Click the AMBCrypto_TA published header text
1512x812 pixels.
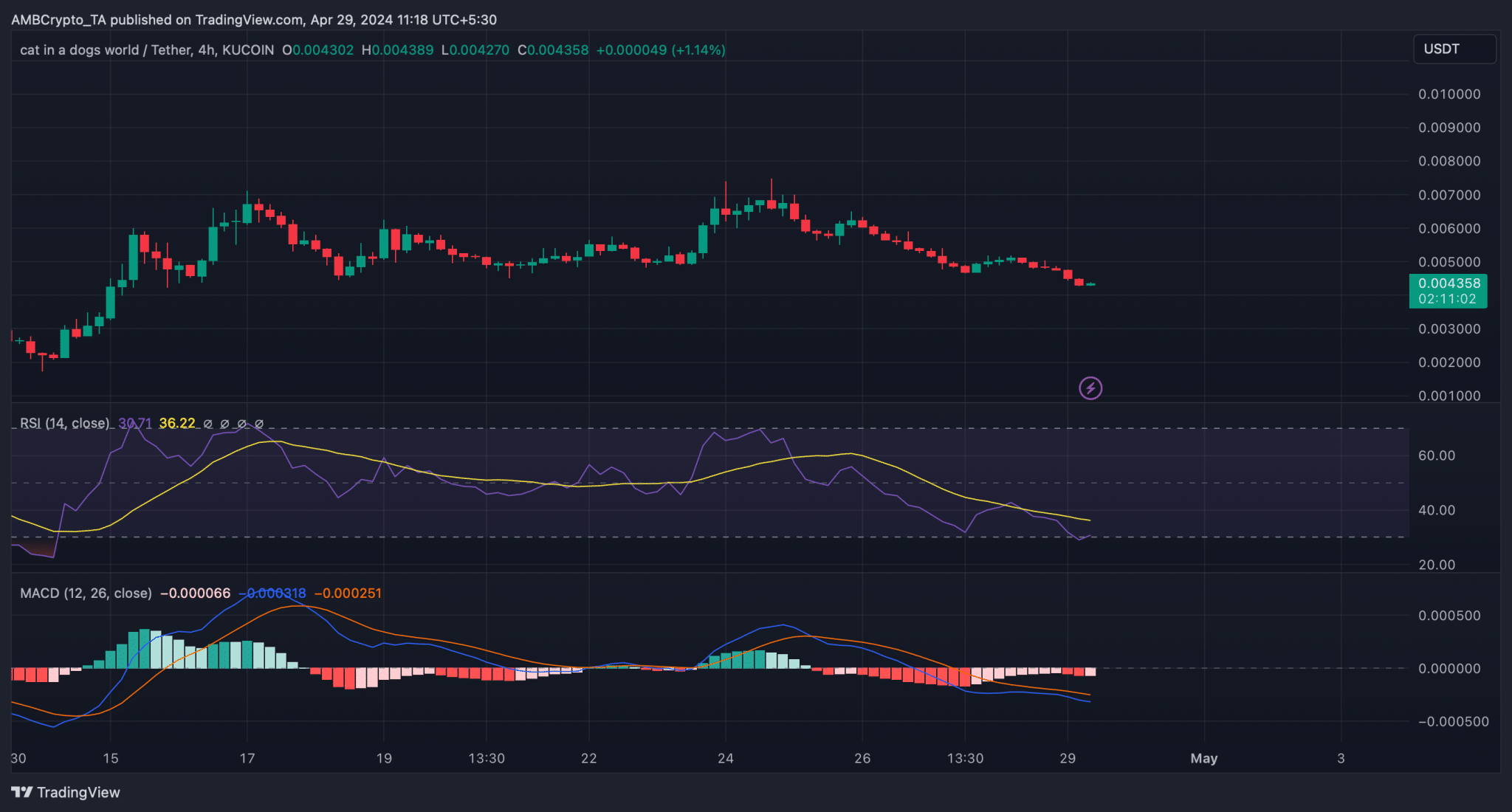[254, 20]
